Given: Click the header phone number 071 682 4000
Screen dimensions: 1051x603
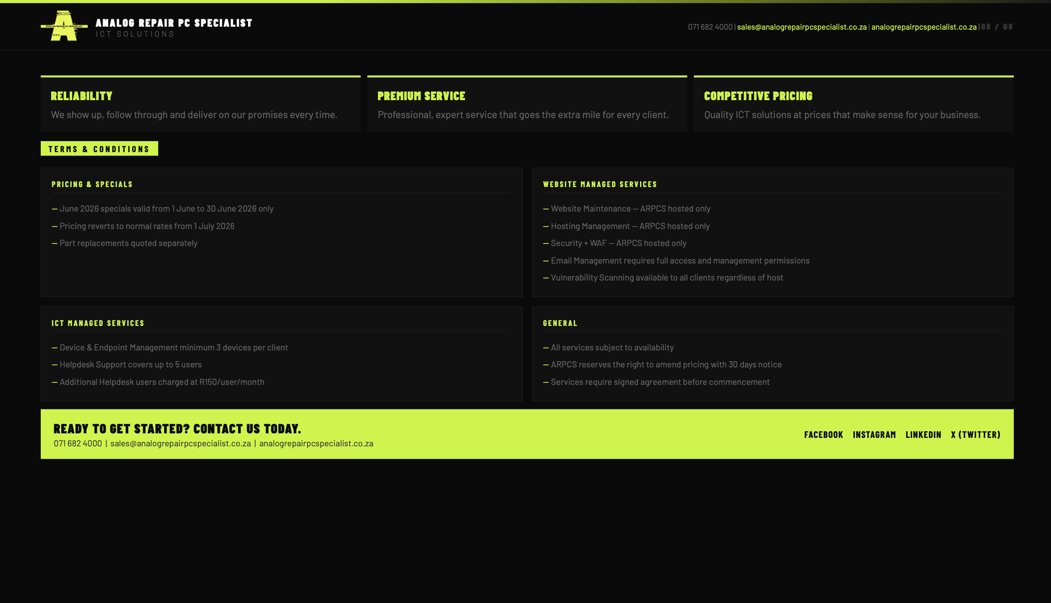Looking at the screenshot, I should [710, 27].
